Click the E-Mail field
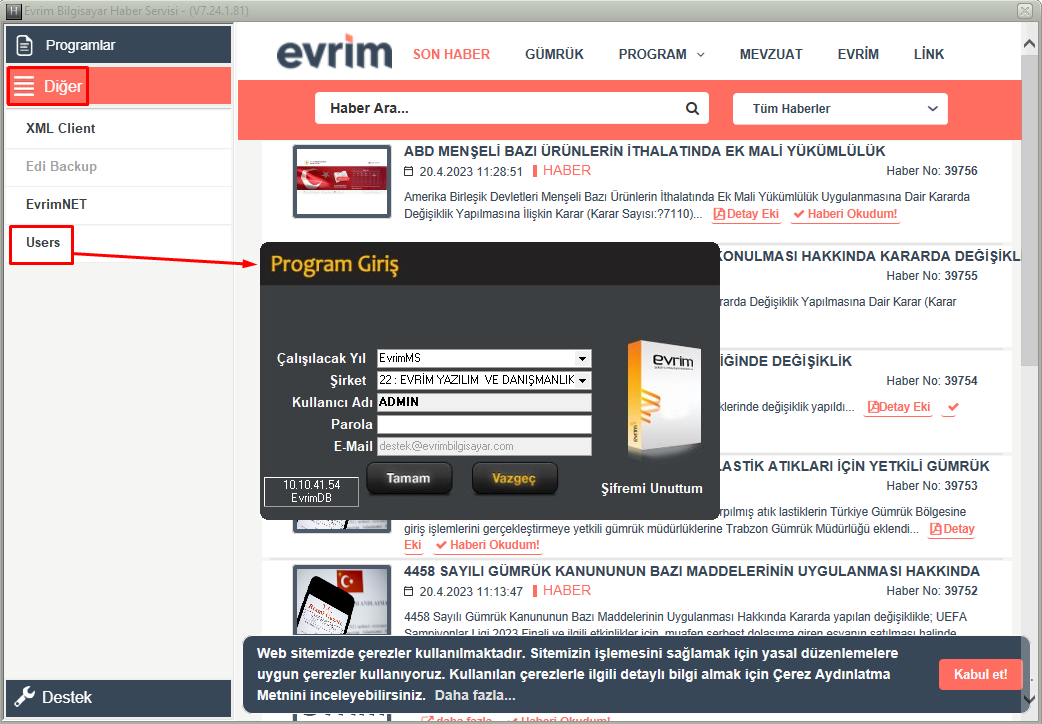Viewport: 1042px width, 724px height. coord(484,446)
